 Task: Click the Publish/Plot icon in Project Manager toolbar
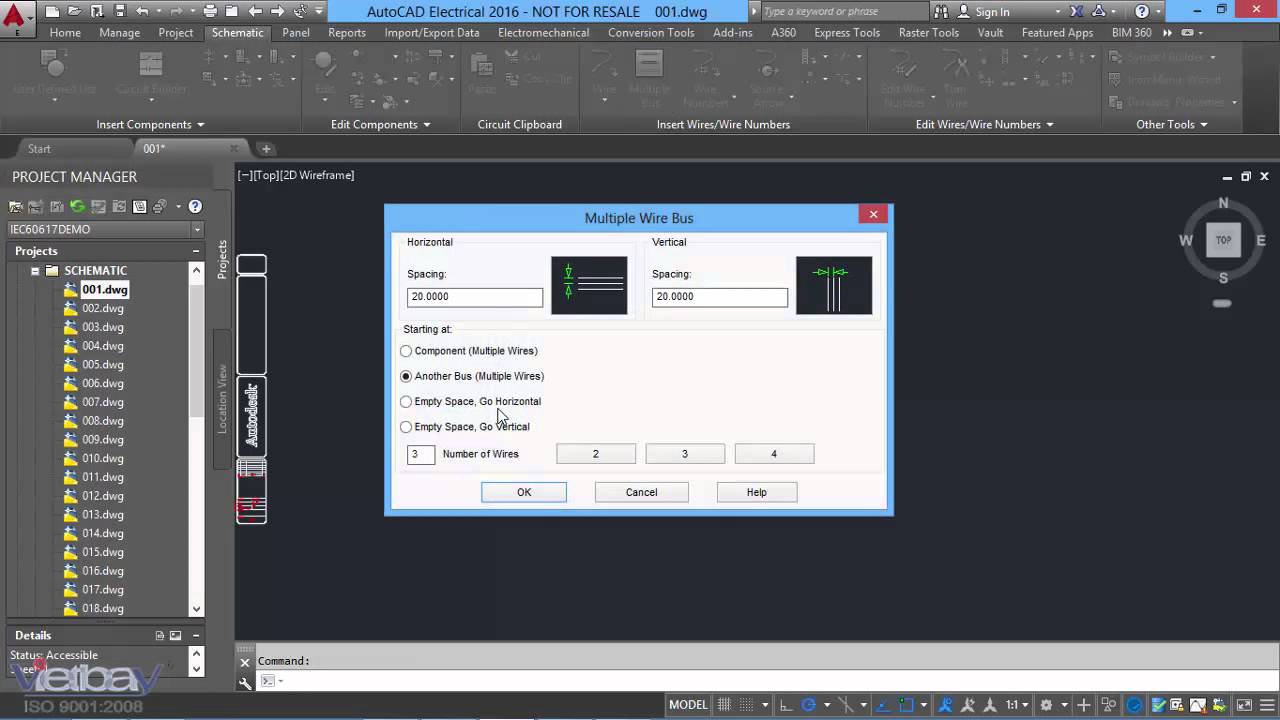click(160, 207)
